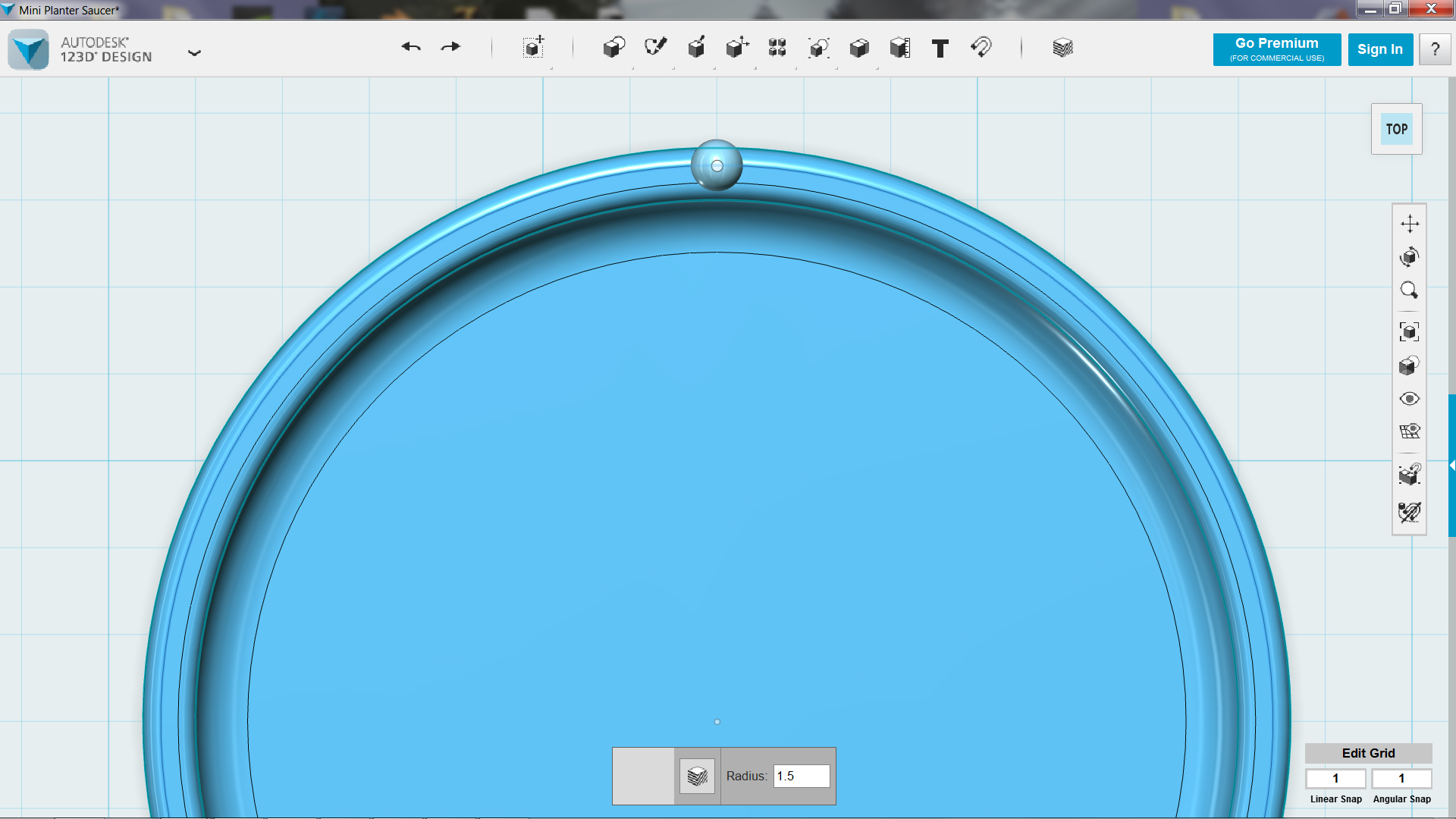Click the Angular Snap value field

pyautogui.click(x=1401, y=779)
